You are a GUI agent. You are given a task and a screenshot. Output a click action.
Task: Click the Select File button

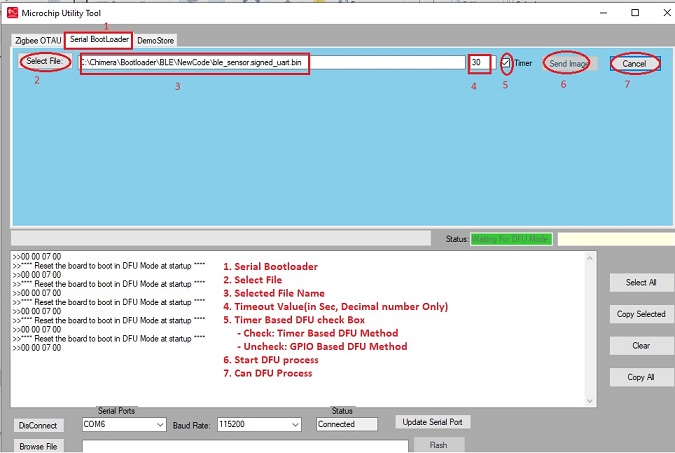pos(43,62)
